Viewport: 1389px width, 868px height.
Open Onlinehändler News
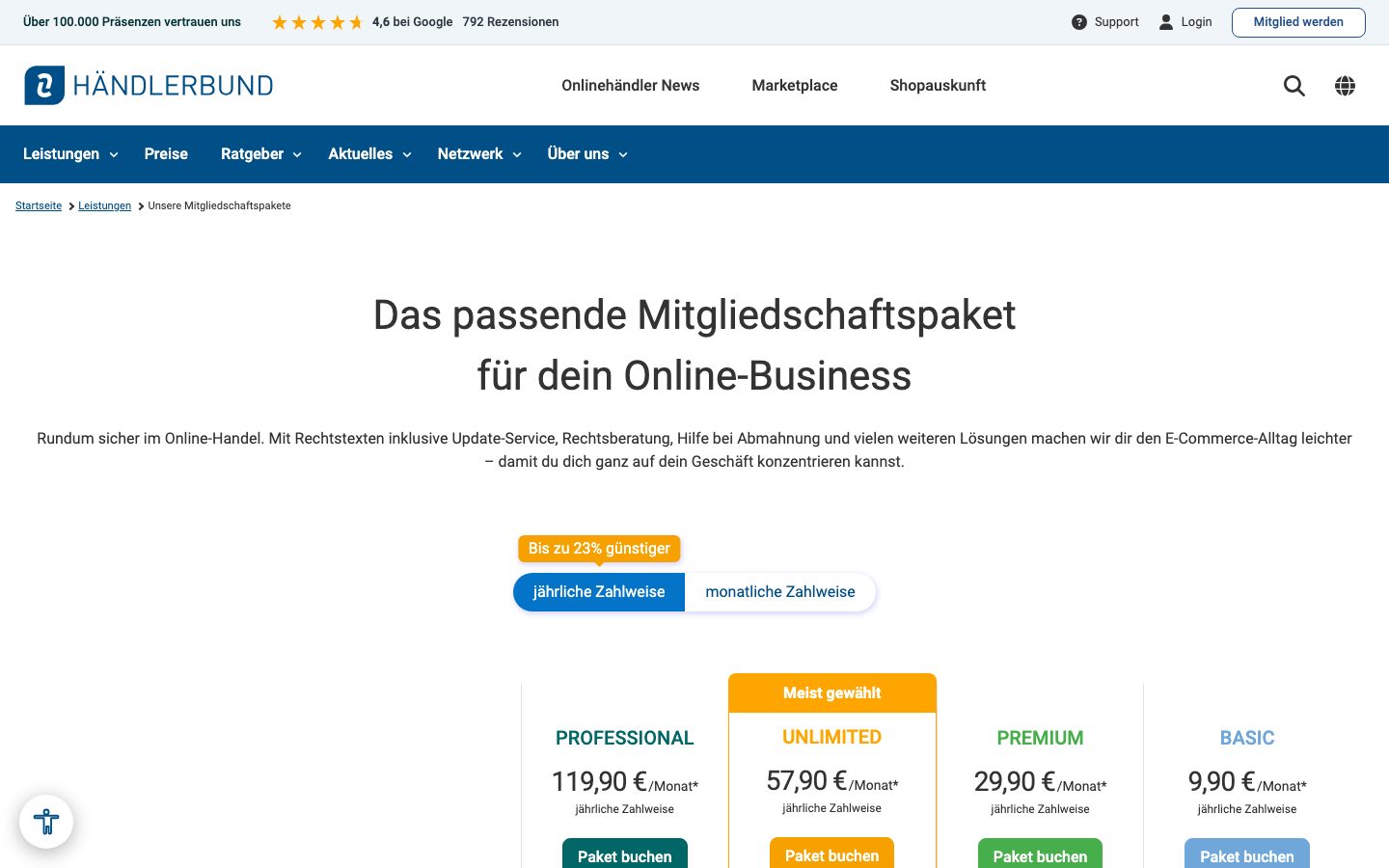click(x=631, y=86)
